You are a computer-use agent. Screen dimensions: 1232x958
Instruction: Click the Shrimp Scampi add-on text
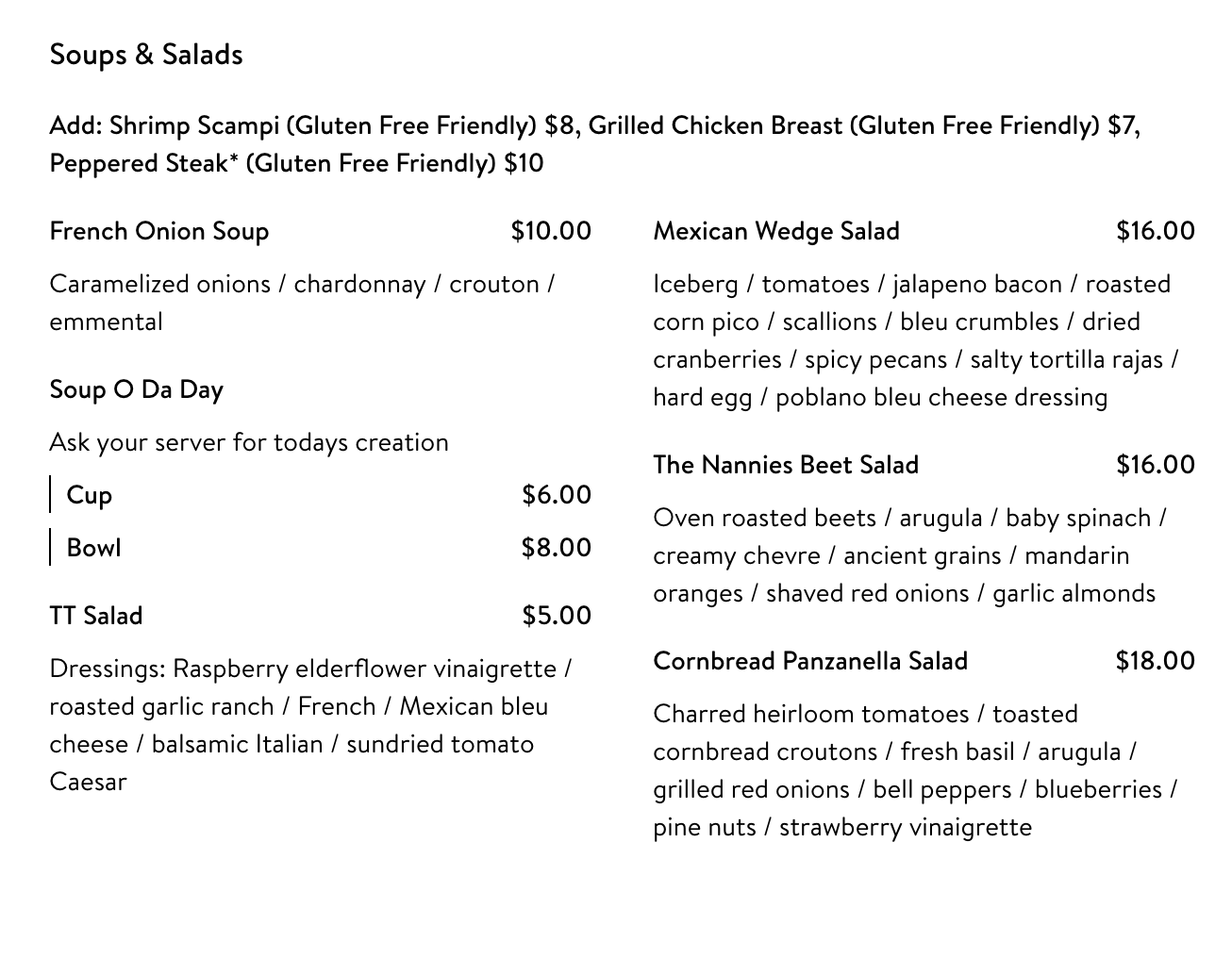point(321,125)
